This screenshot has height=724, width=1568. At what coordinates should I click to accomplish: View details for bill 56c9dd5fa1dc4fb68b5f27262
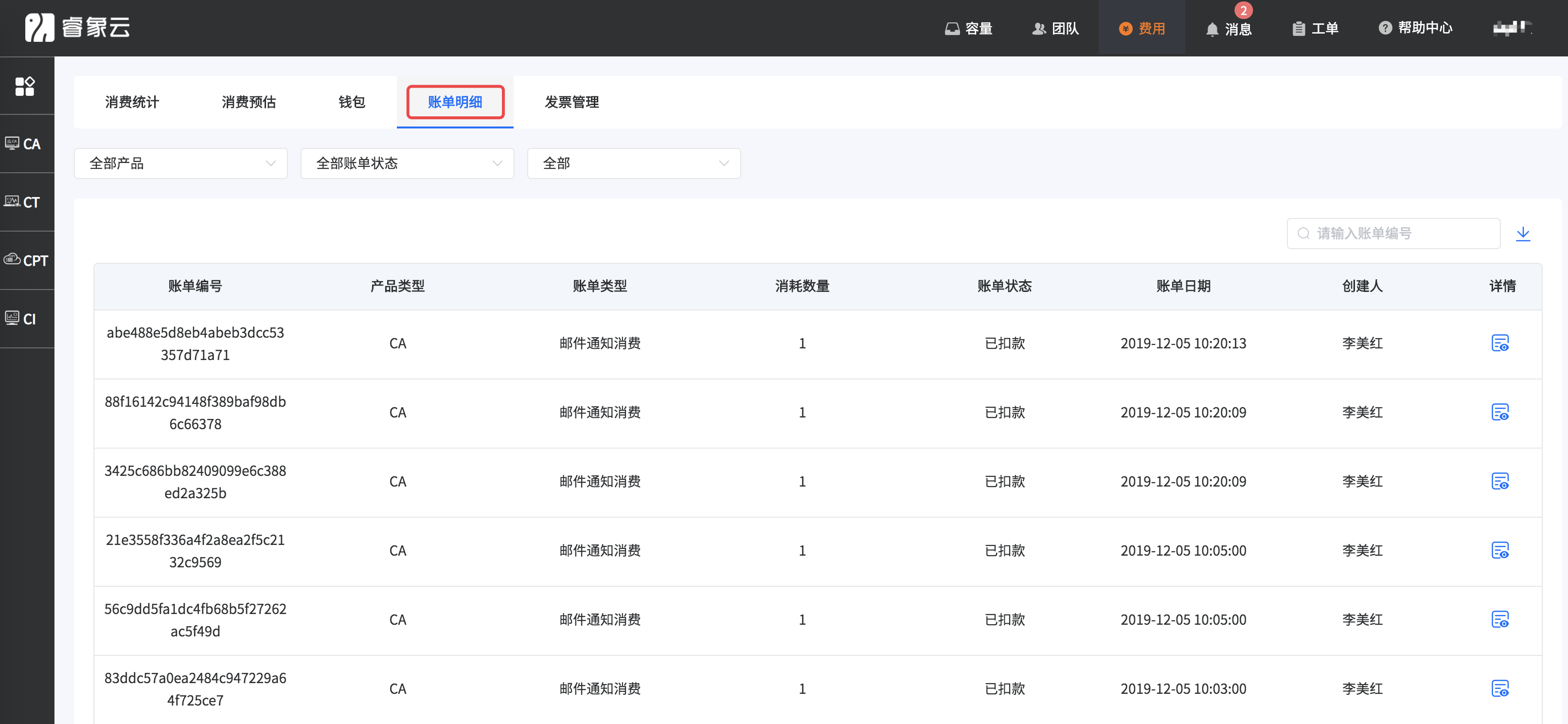coord(1500,619)
